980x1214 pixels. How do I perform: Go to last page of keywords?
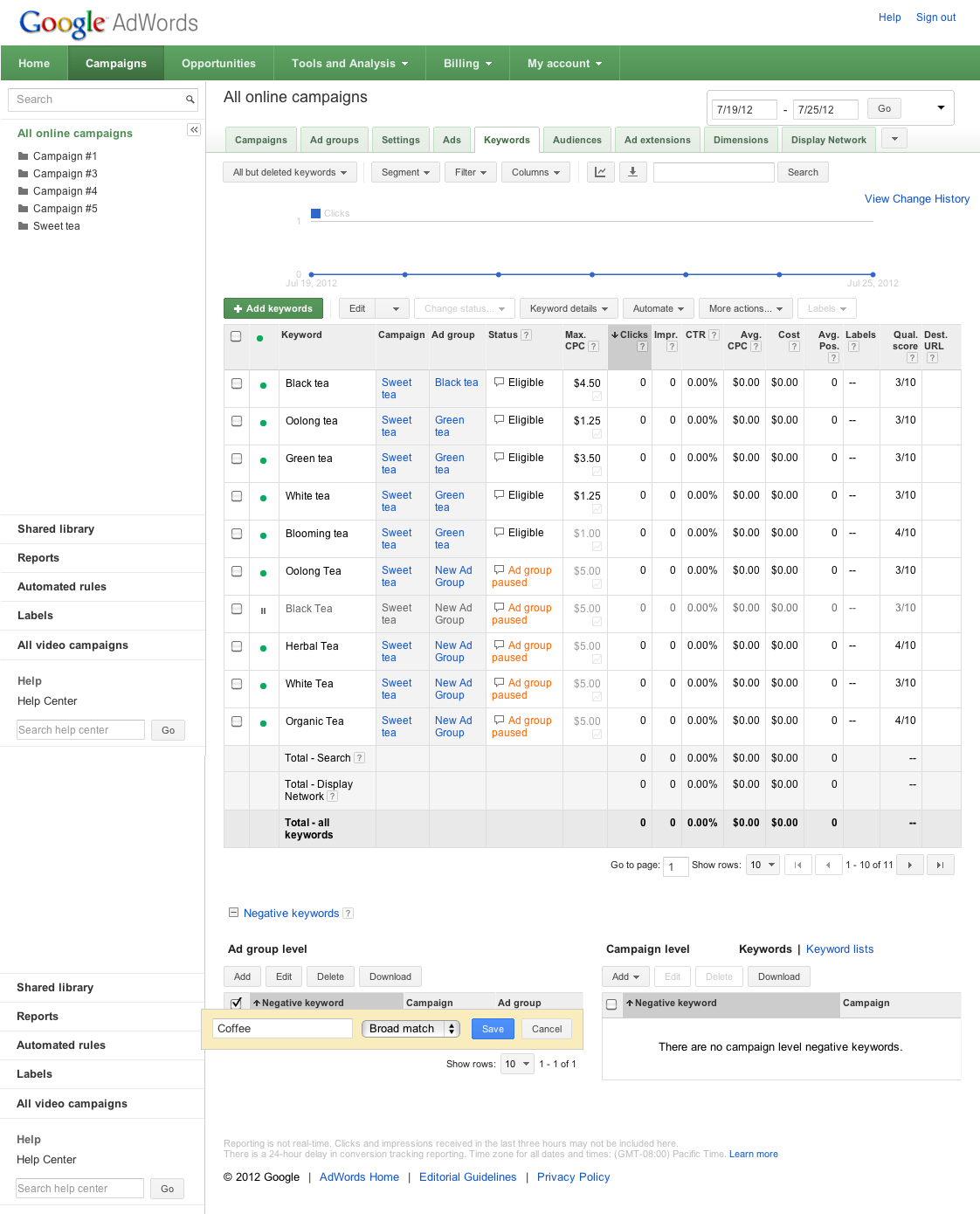coord(940,866)
